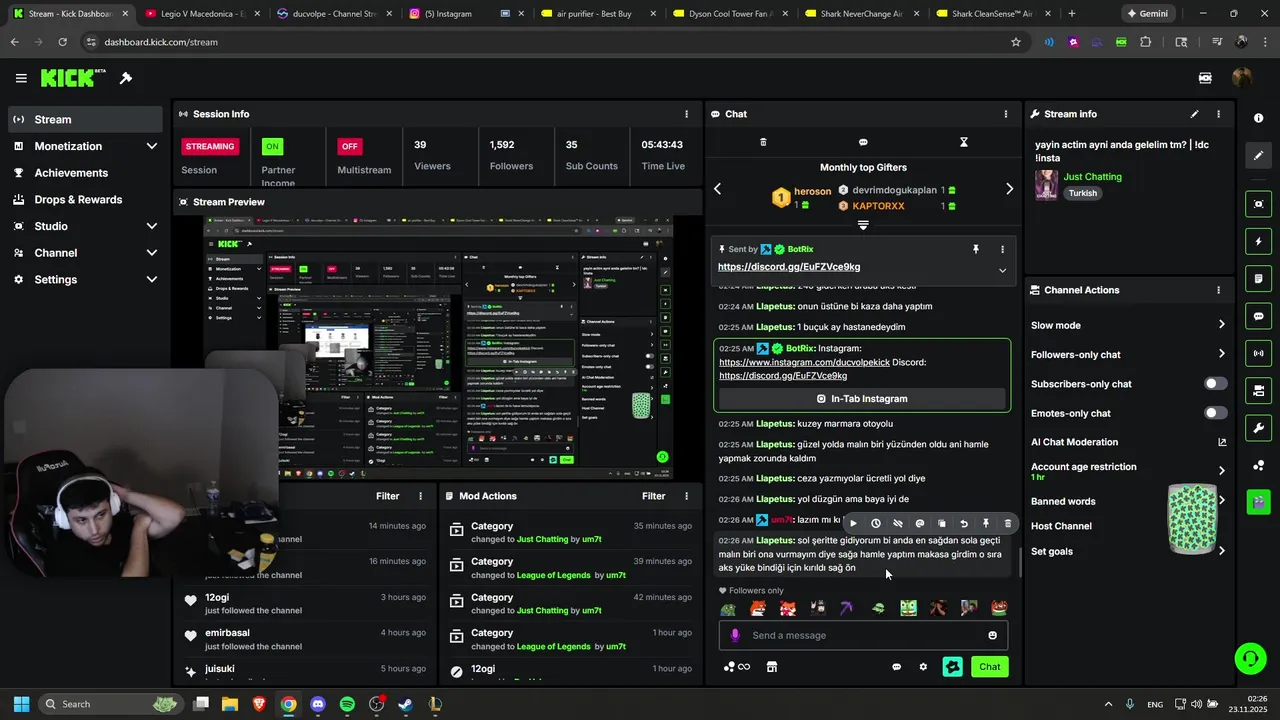1280x720 pixels.
Task: Open AI Chat Moderation external link
Action: (x=1221, y=442)
